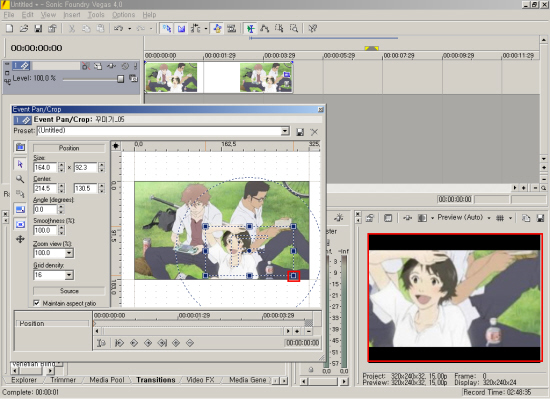Jump to the first keyframe in Pan/Crop

click(x=119, y=343)
